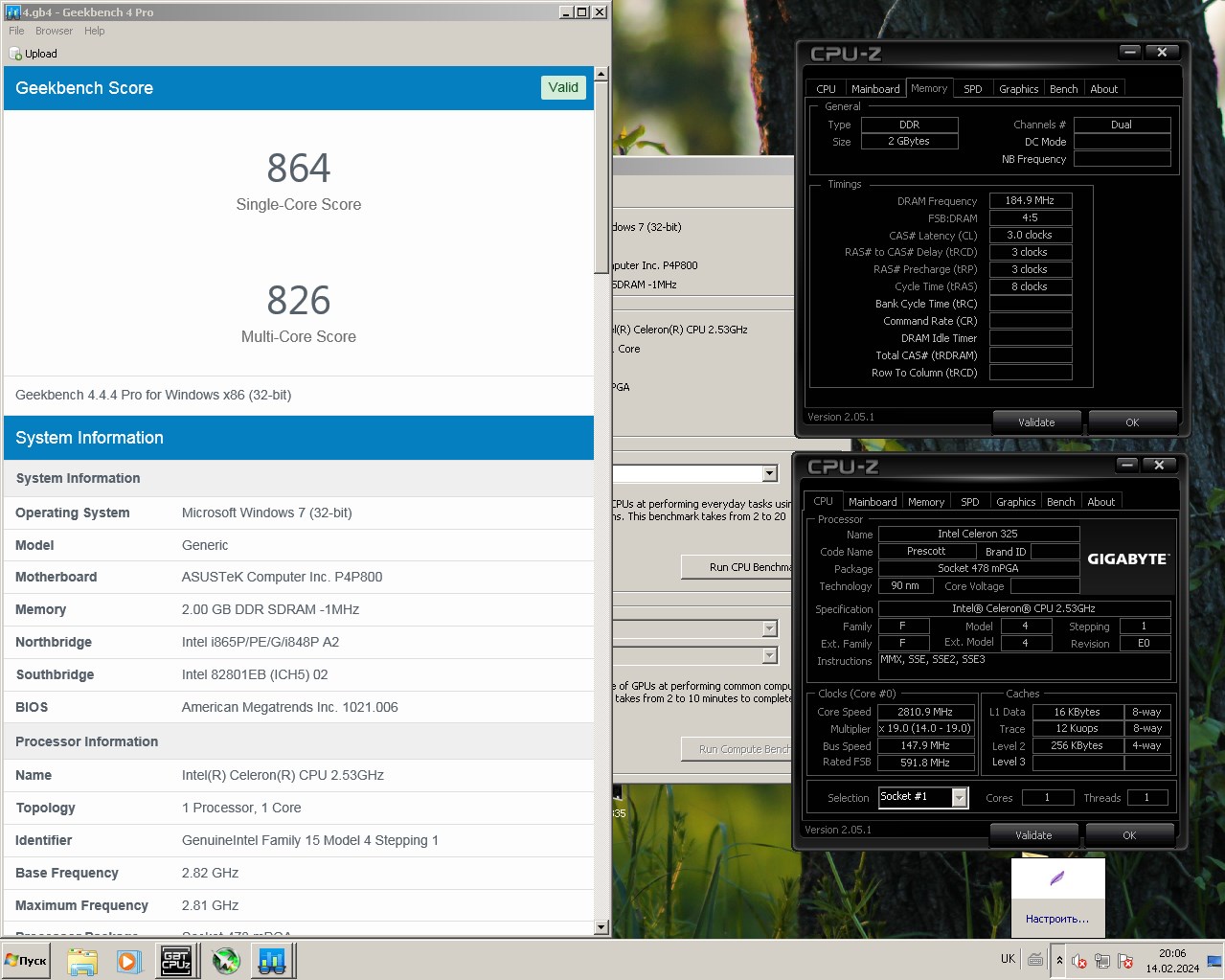Click the greyed Run Compute Benchmark button
Image resolution: width=1225 pixels, height=980 pixels.
(737, 749)
